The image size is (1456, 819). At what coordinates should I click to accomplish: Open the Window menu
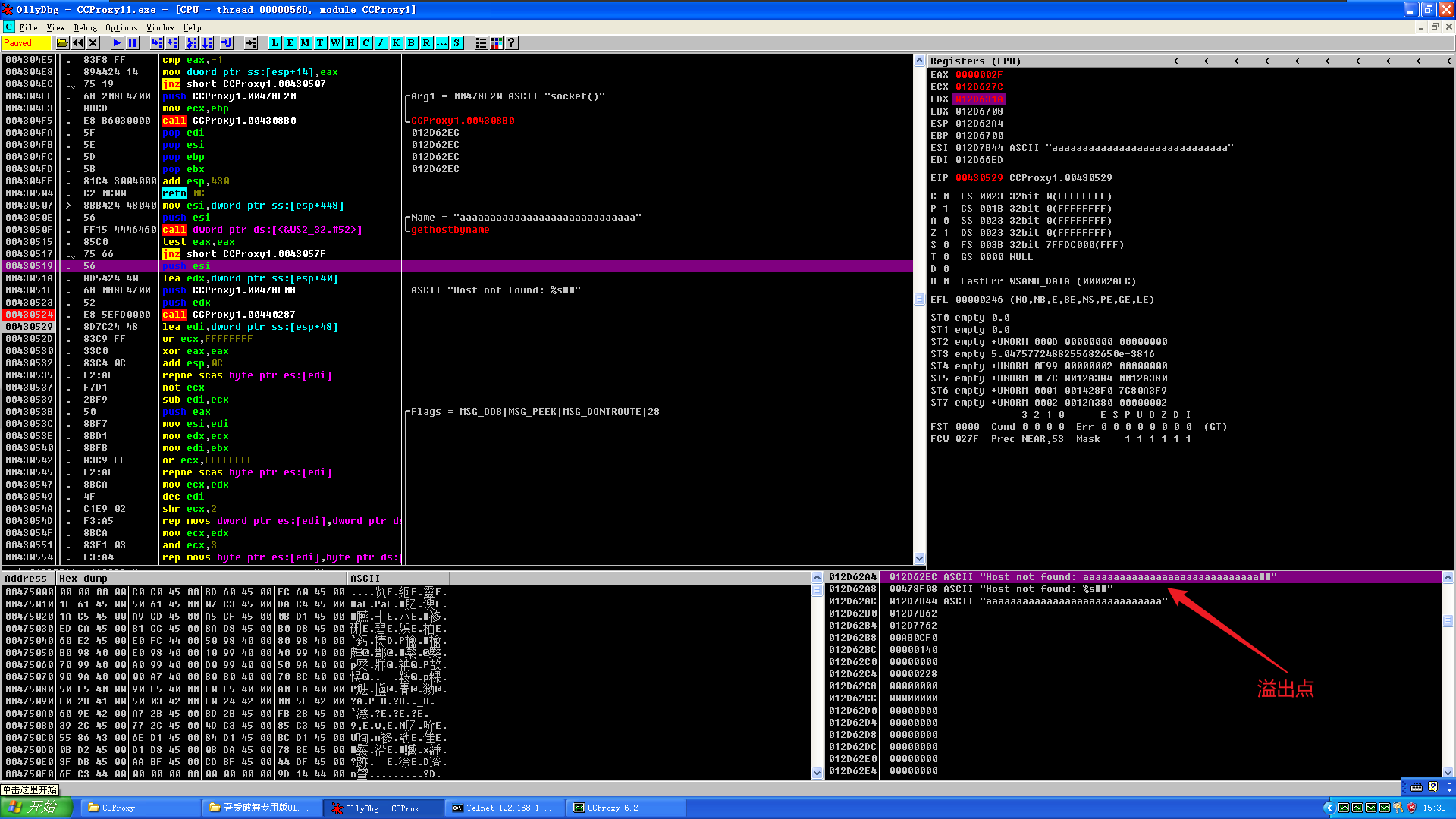pos(160,27)
